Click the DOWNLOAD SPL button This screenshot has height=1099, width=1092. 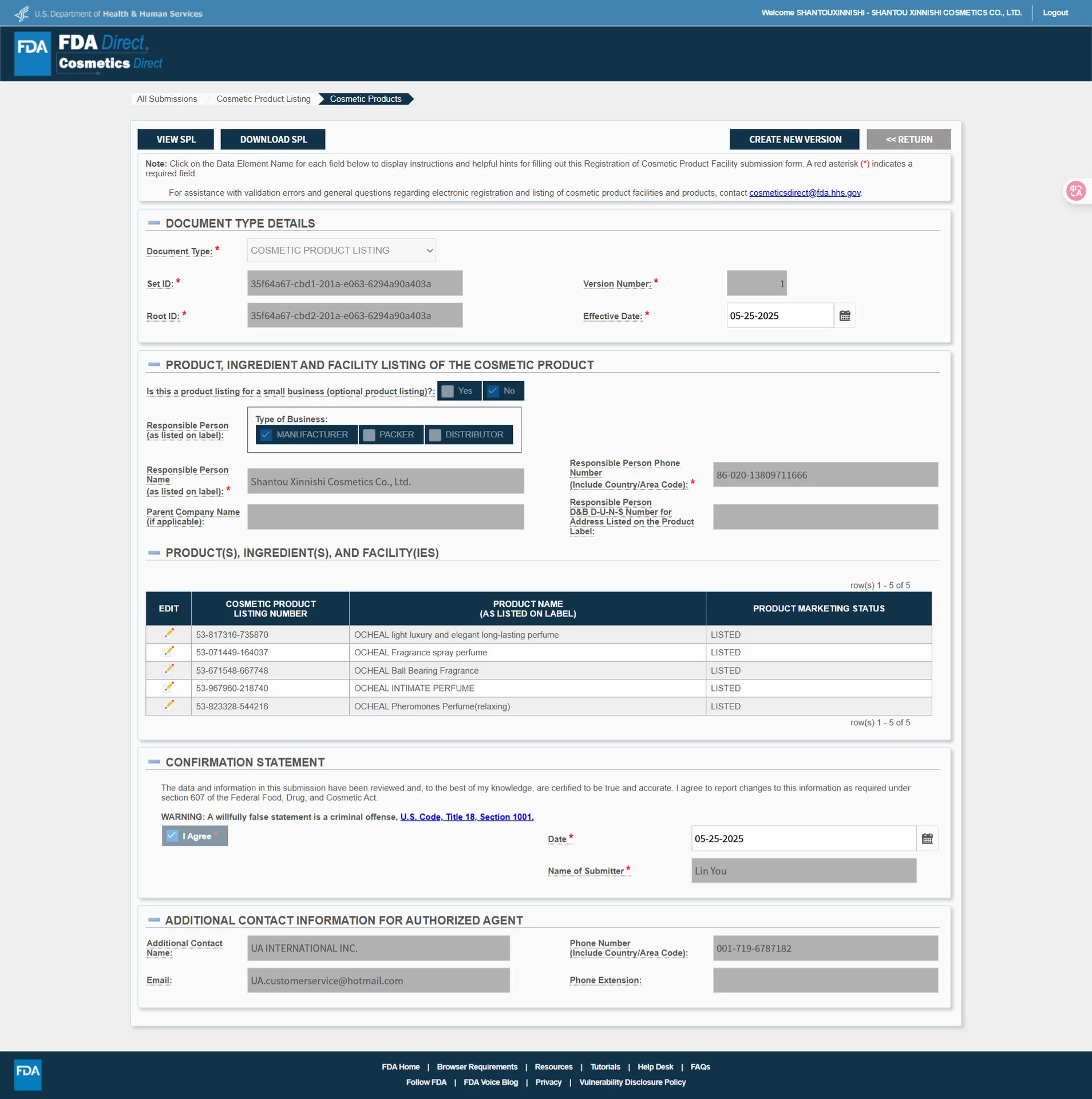coord(273,140)
